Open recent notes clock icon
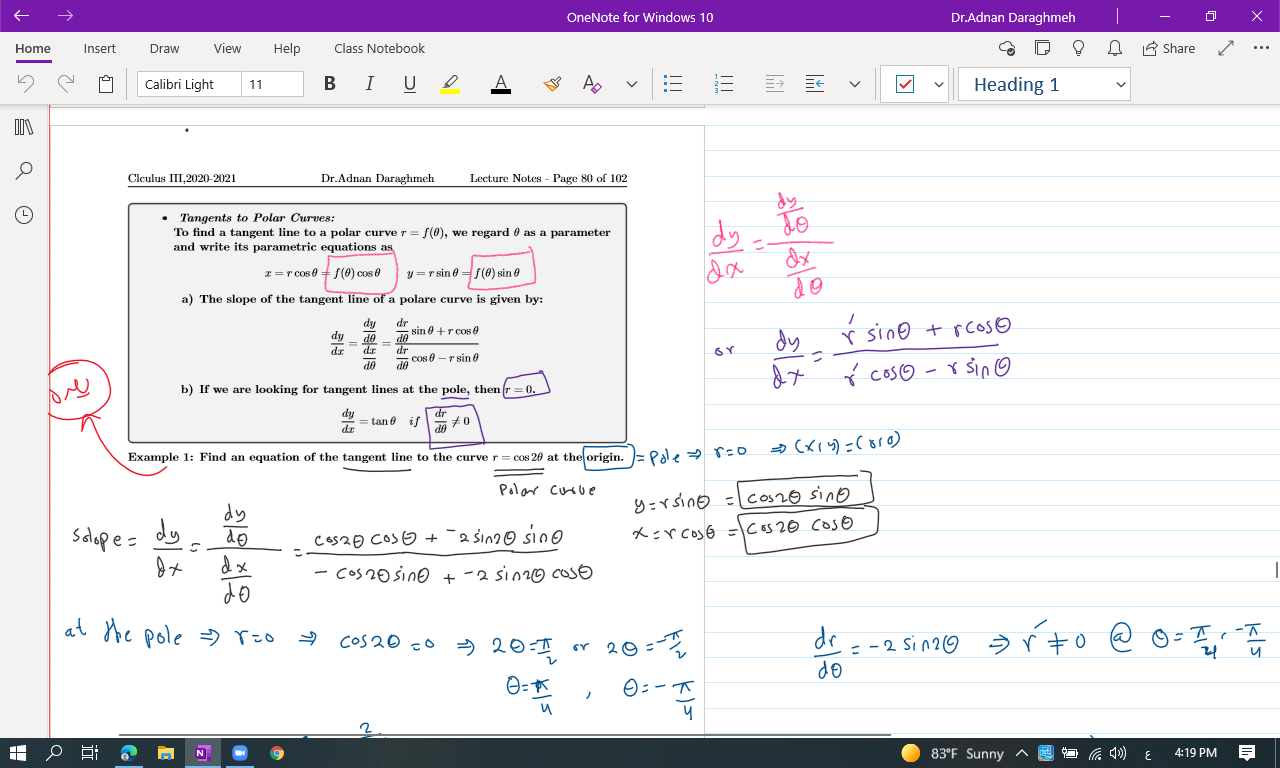Screen dimensions: 1280x768 click(x=24, y=214)
